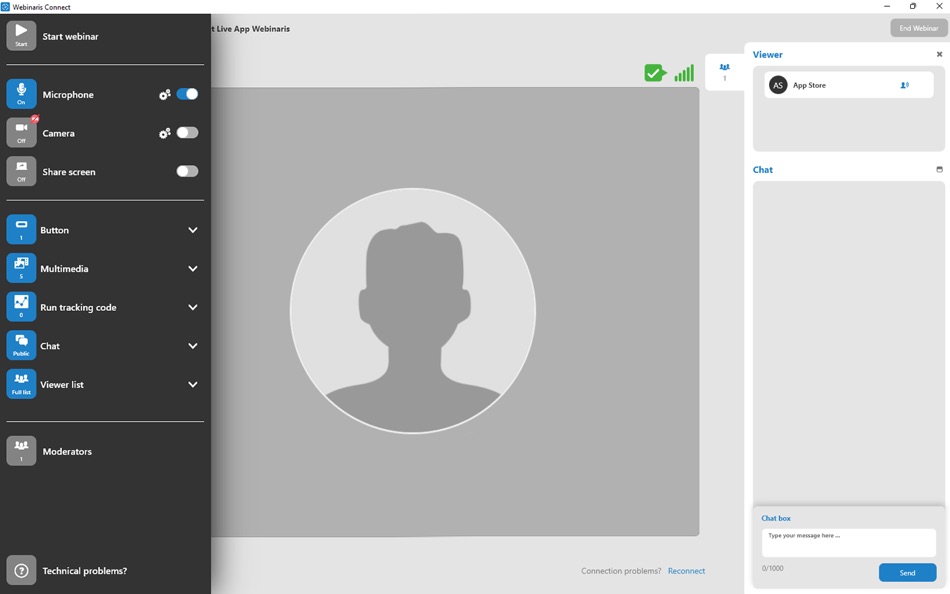Click the App Store viewer row
This screenshot has height=594, width=950.
click(x=848, y=85)
